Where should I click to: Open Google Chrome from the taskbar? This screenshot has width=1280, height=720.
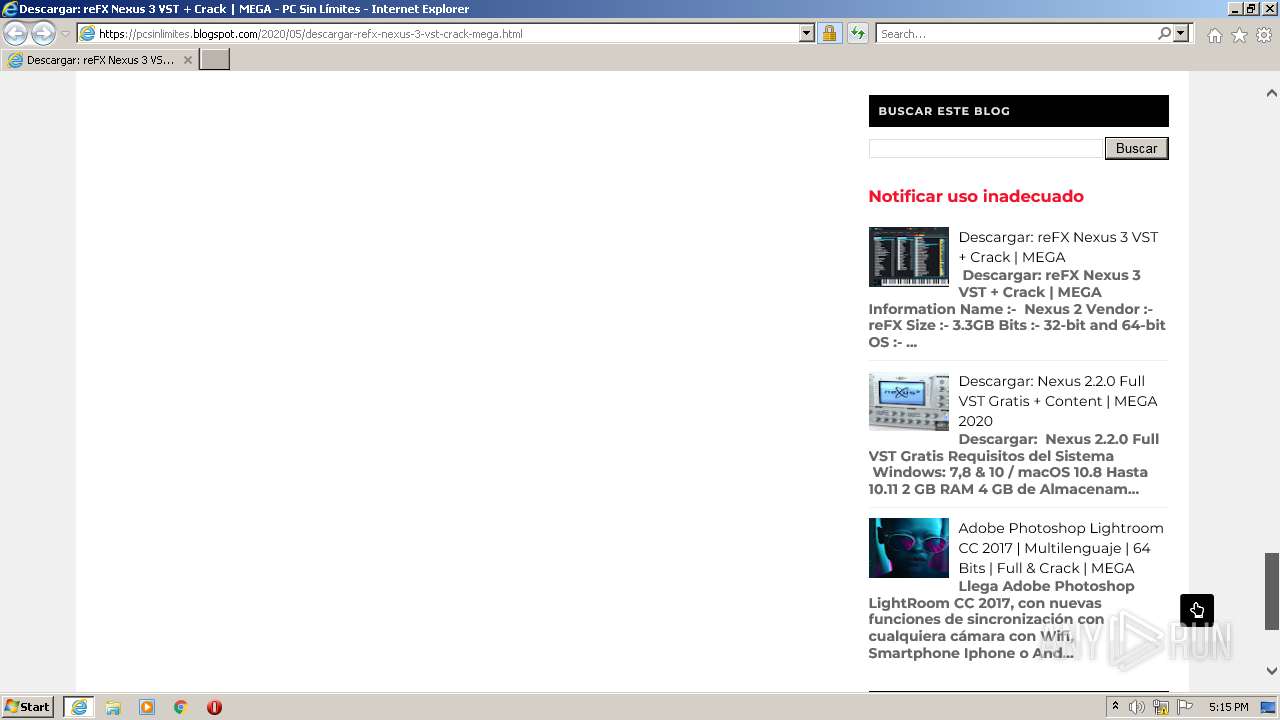[x=180, y=707]
